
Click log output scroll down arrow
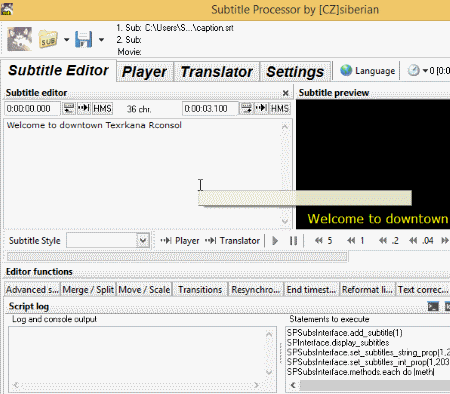point(269,372)
